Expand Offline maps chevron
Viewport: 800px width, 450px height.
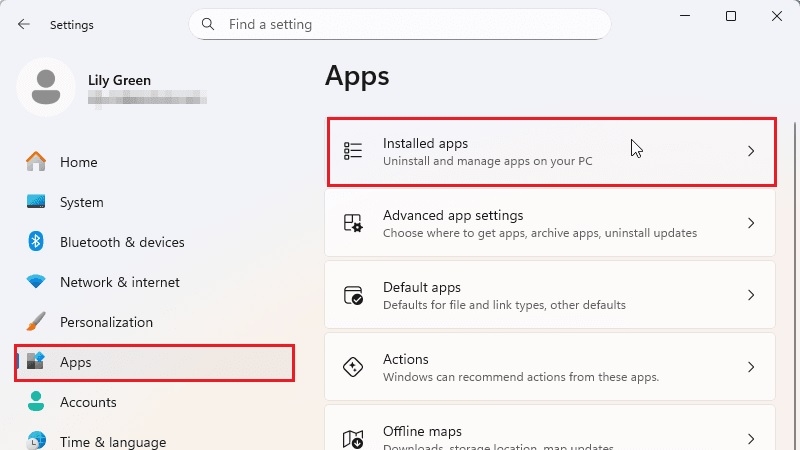point(751,439)
